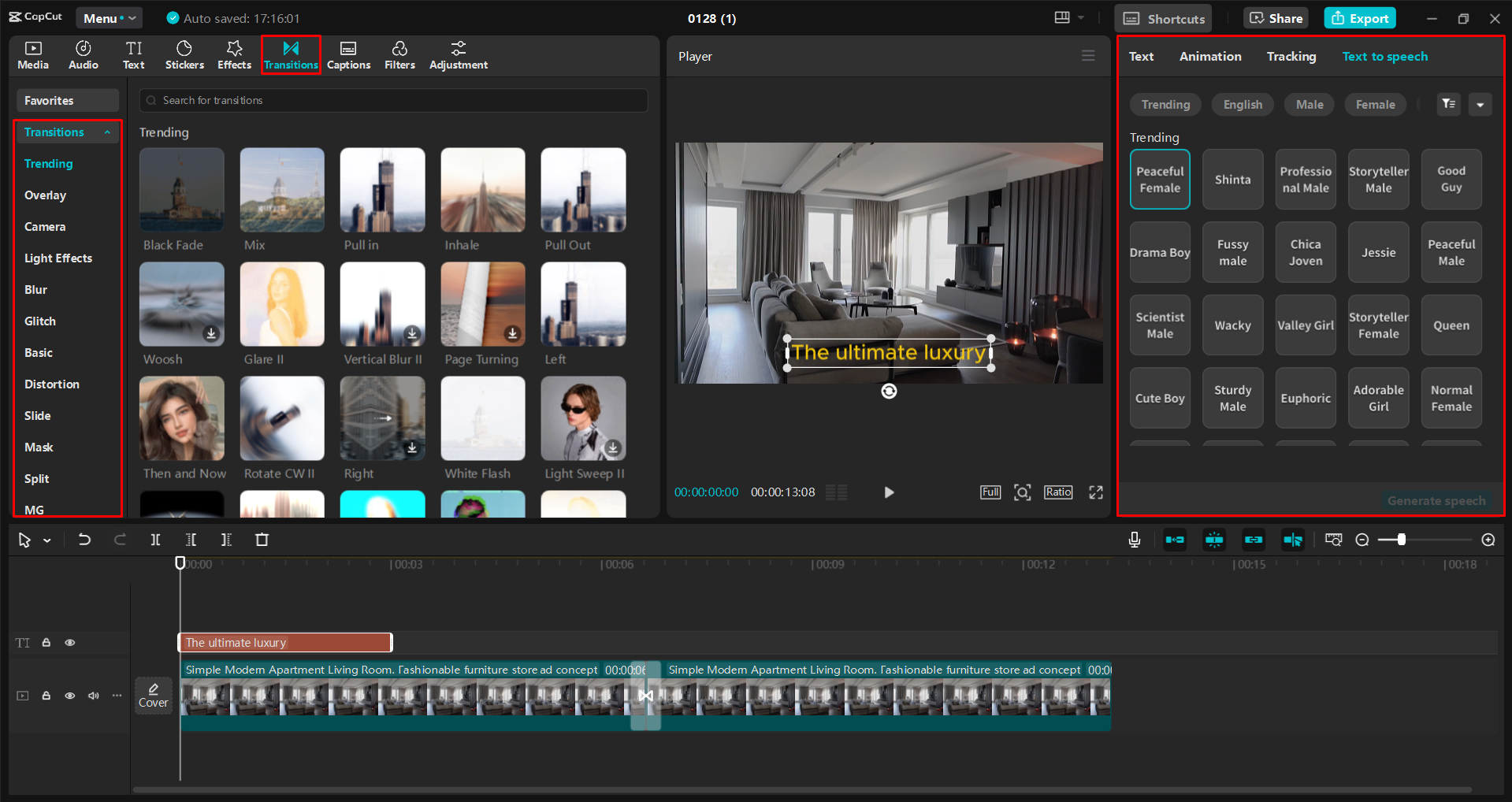Click the voiceover microphone icon

[1134, 540]
